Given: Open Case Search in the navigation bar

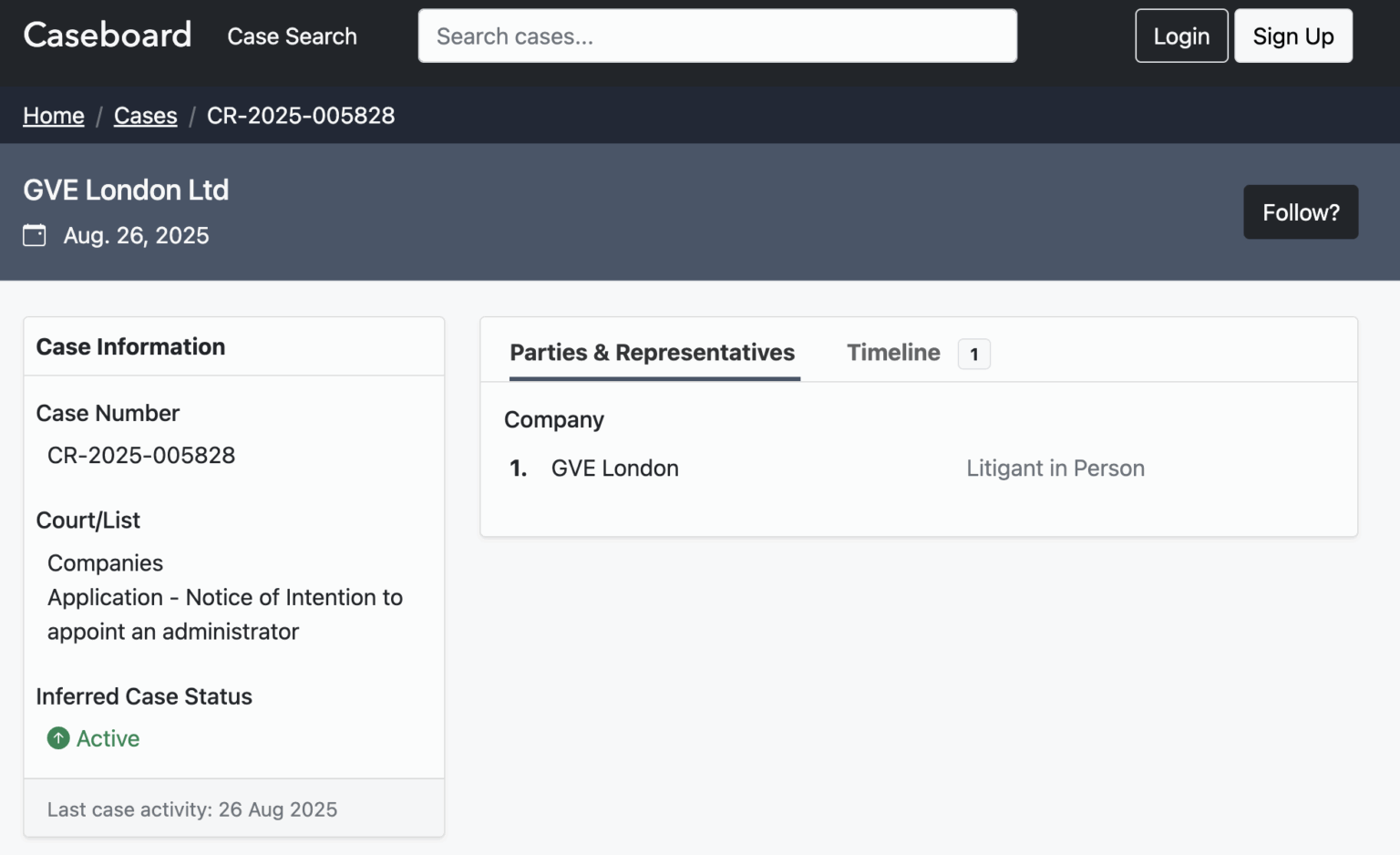Looking at the screenshot, I should 292,36.
